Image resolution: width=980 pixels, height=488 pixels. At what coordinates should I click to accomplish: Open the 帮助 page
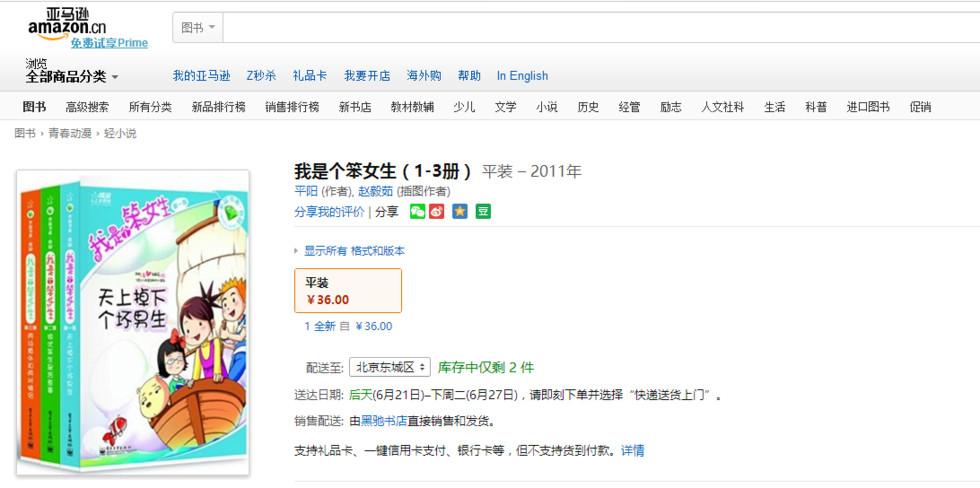[469, 76]
